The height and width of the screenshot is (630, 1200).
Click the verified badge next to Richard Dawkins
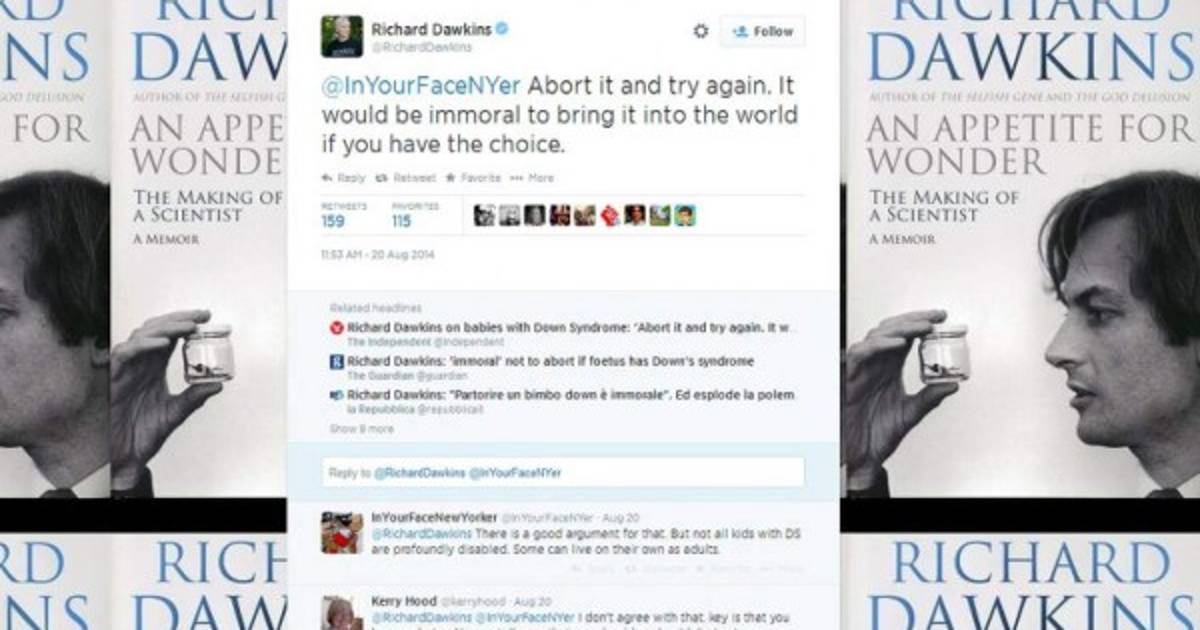click(x=502, y=28)
